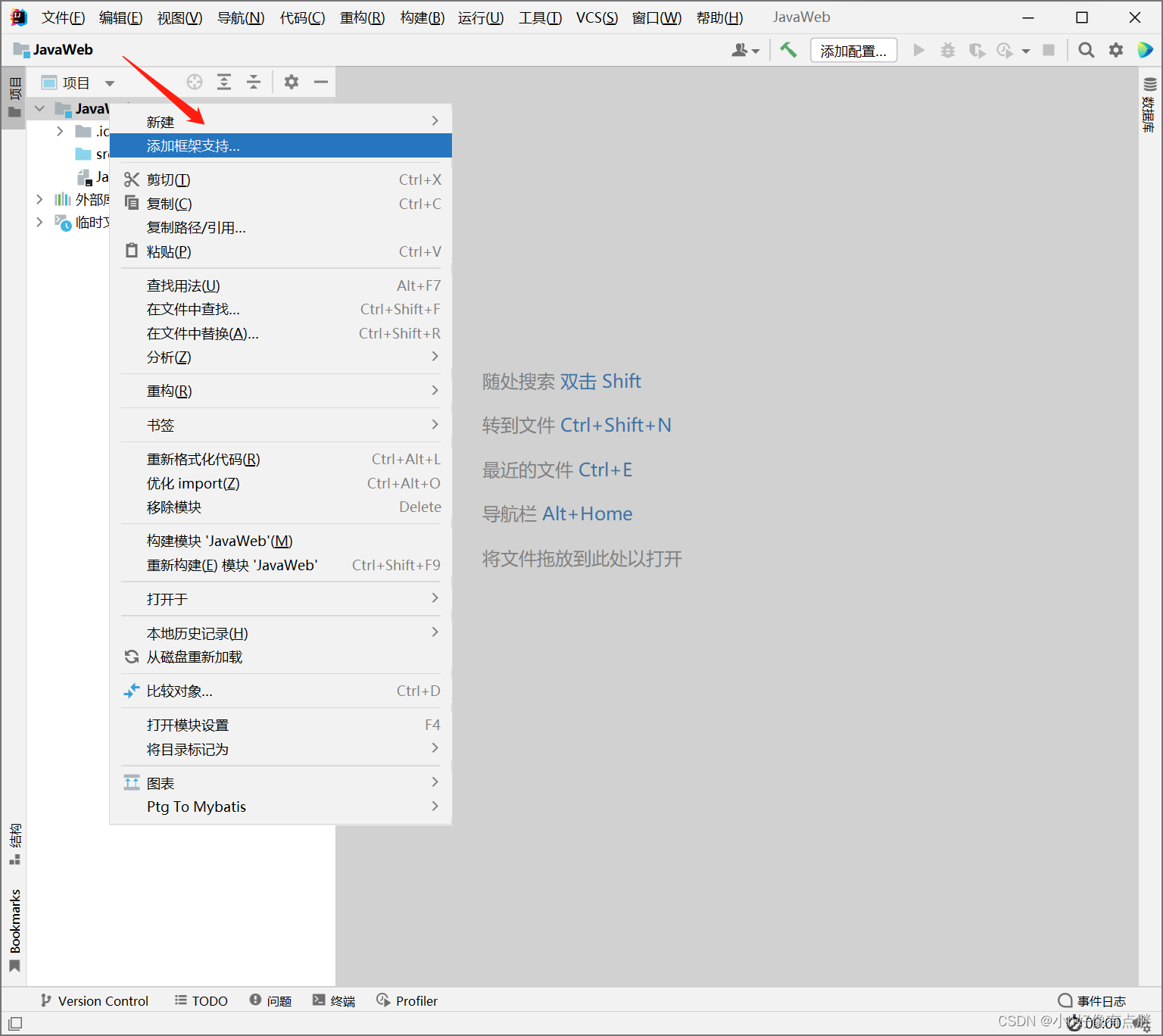
Task: Choose Copy (复制) in context menu
Action: pyautogui.click(x=281, y=204)
